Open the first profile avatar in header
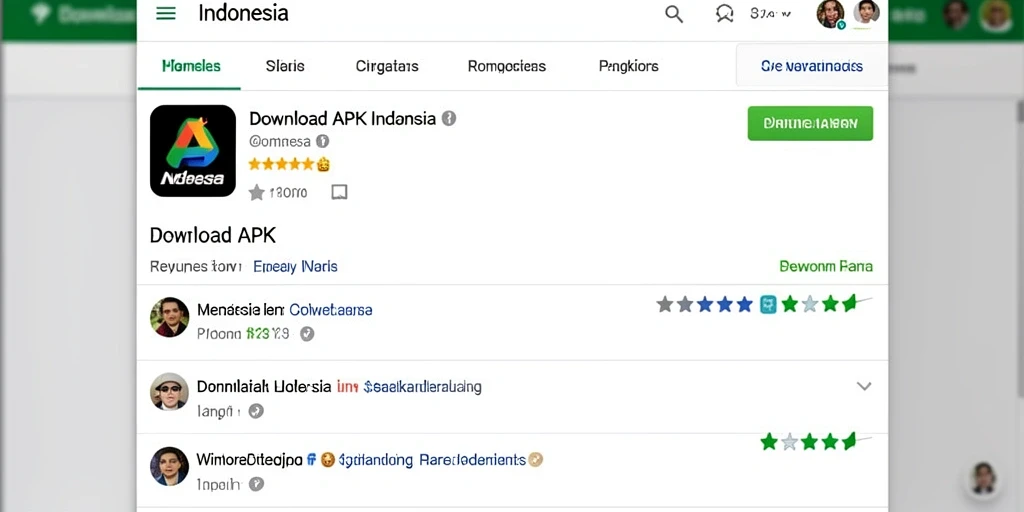Image resolution: width=1024 pixels, height=512 pixels. 831,14
